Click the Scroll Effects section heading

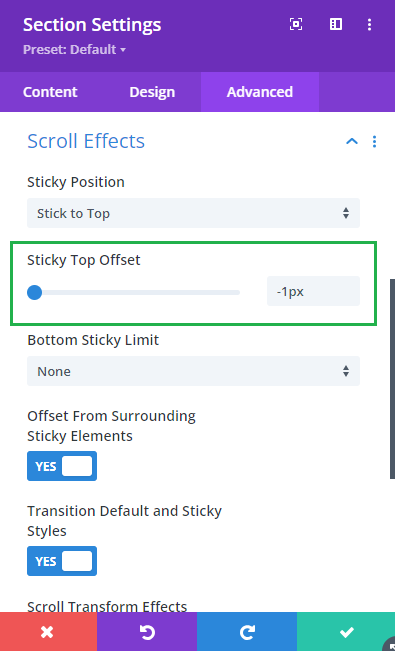[x=86, y=141]
